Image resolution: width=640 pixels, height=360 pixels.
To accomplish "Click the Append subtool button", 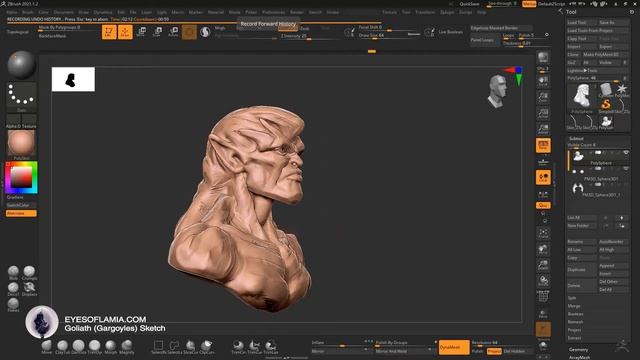I will point(613,266).
